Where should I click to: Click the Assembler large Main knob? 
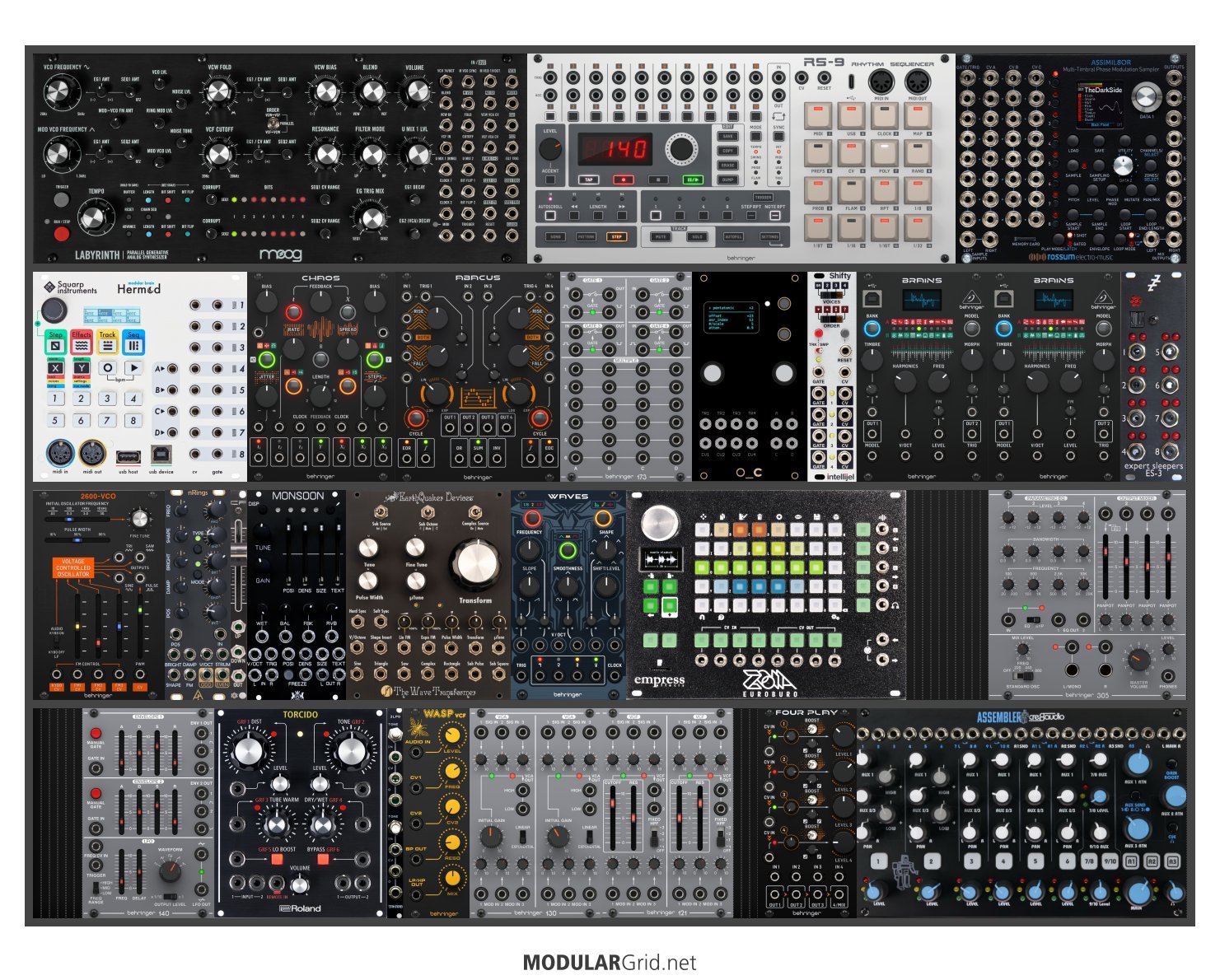pyautogui.click(x=1138, y=894)
